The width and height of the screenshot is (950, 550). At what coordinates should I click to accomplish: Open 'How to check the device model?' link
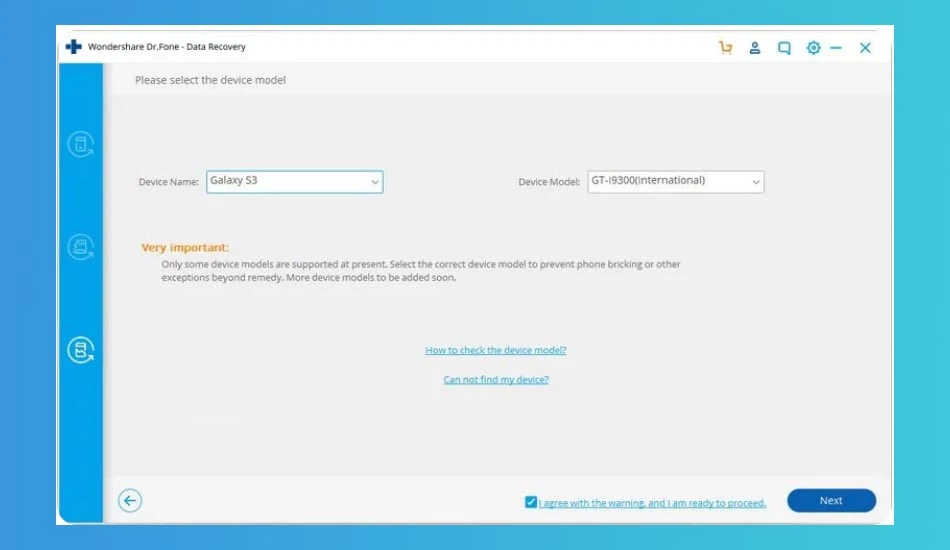pos(496,350)
